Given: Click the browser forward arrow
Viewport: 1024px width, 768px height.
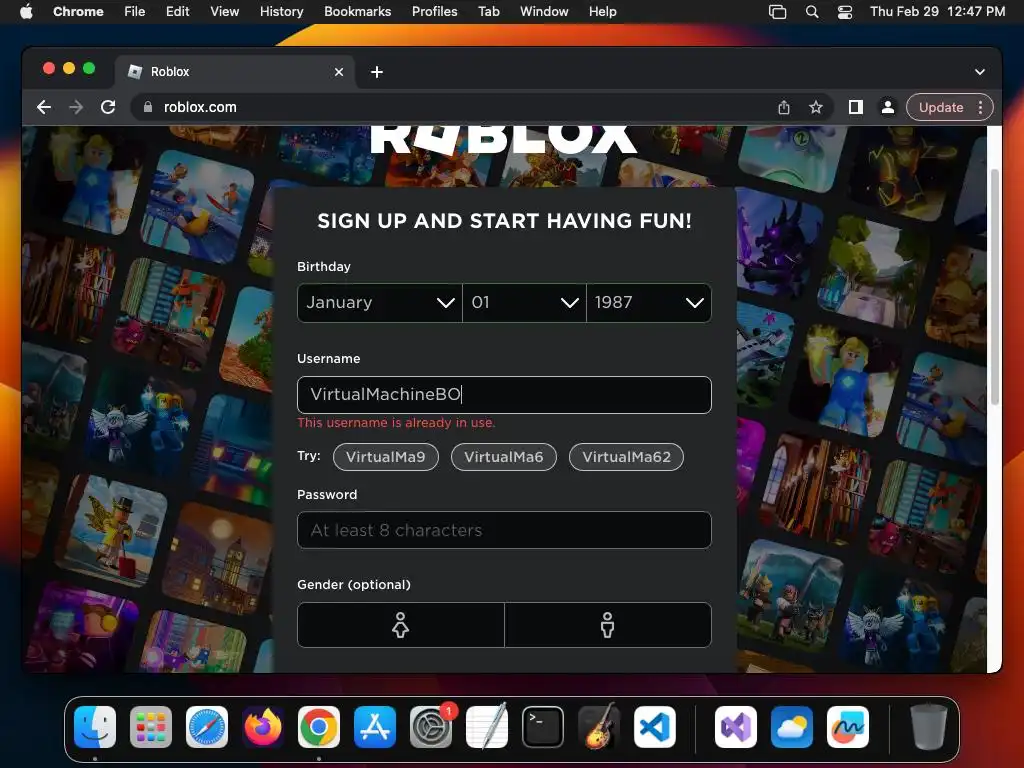Looking at the screenshot, I should click(76, 107).
